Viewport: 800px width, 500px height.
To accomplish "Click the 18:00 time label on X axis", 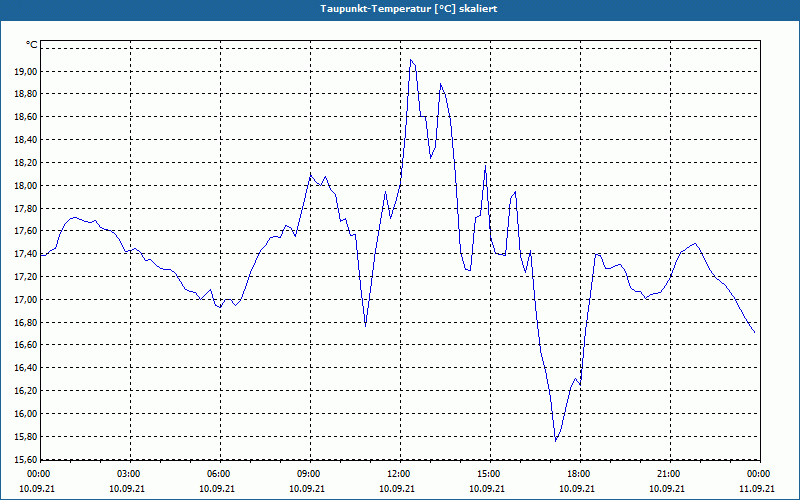I will point(579,474).
